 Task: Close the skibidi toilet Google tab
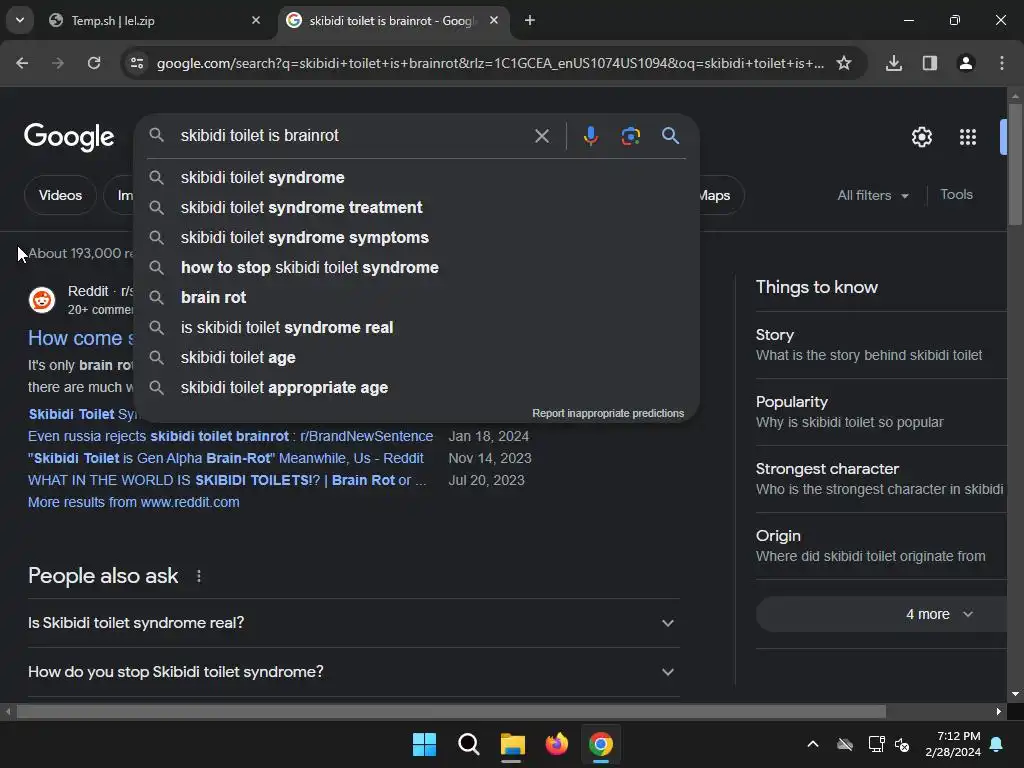click(x=494, y=20)
